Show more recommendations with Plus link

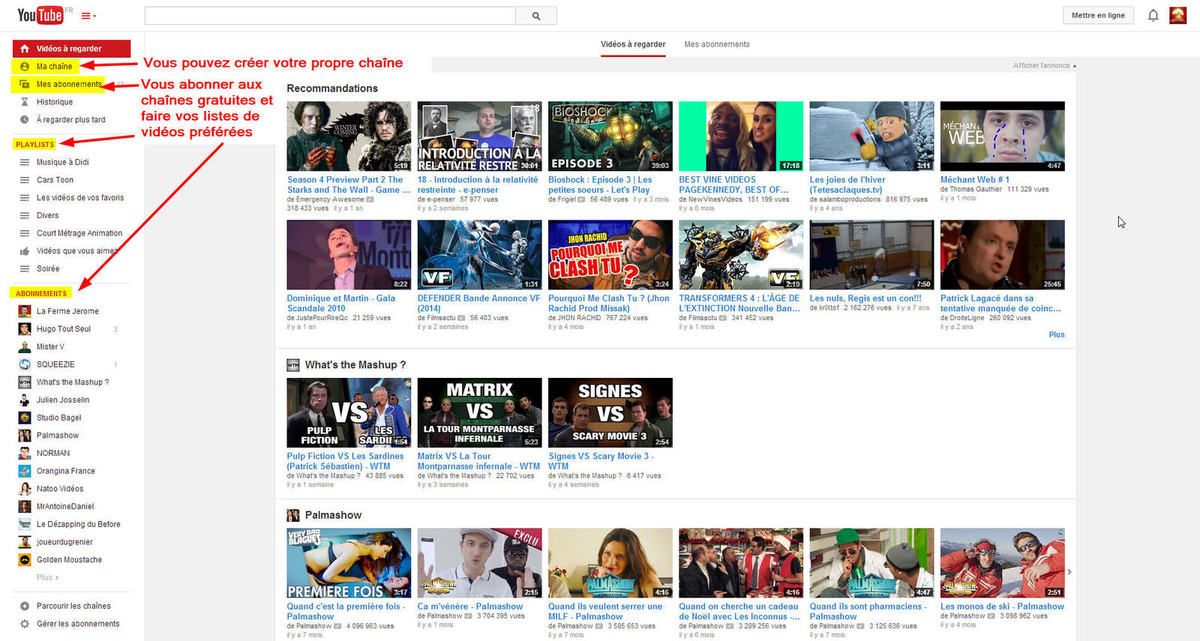(x=1057, y=335)
